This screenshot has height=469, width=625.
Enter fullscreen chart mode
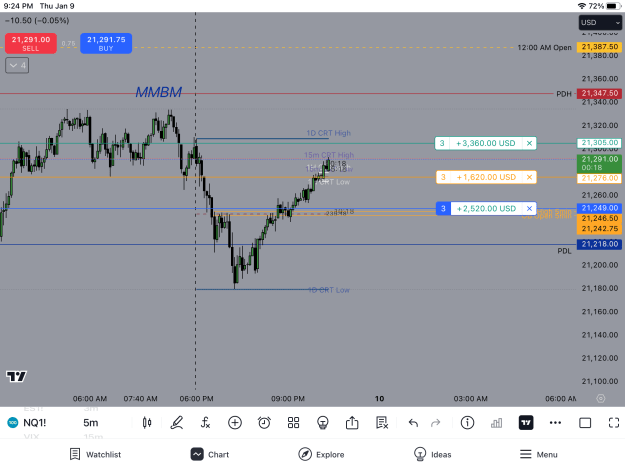[614, 423]
